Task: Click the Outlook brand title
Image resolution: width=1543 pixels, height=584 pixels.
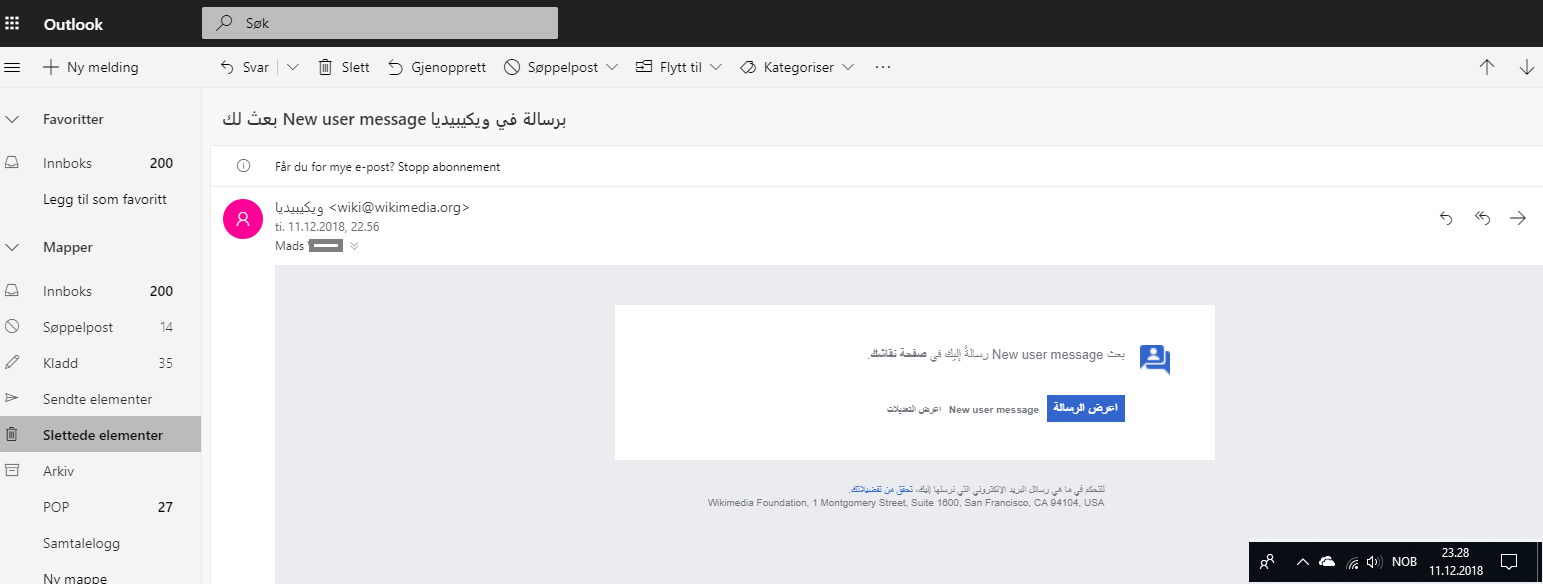Action: (x=73, y=24)
